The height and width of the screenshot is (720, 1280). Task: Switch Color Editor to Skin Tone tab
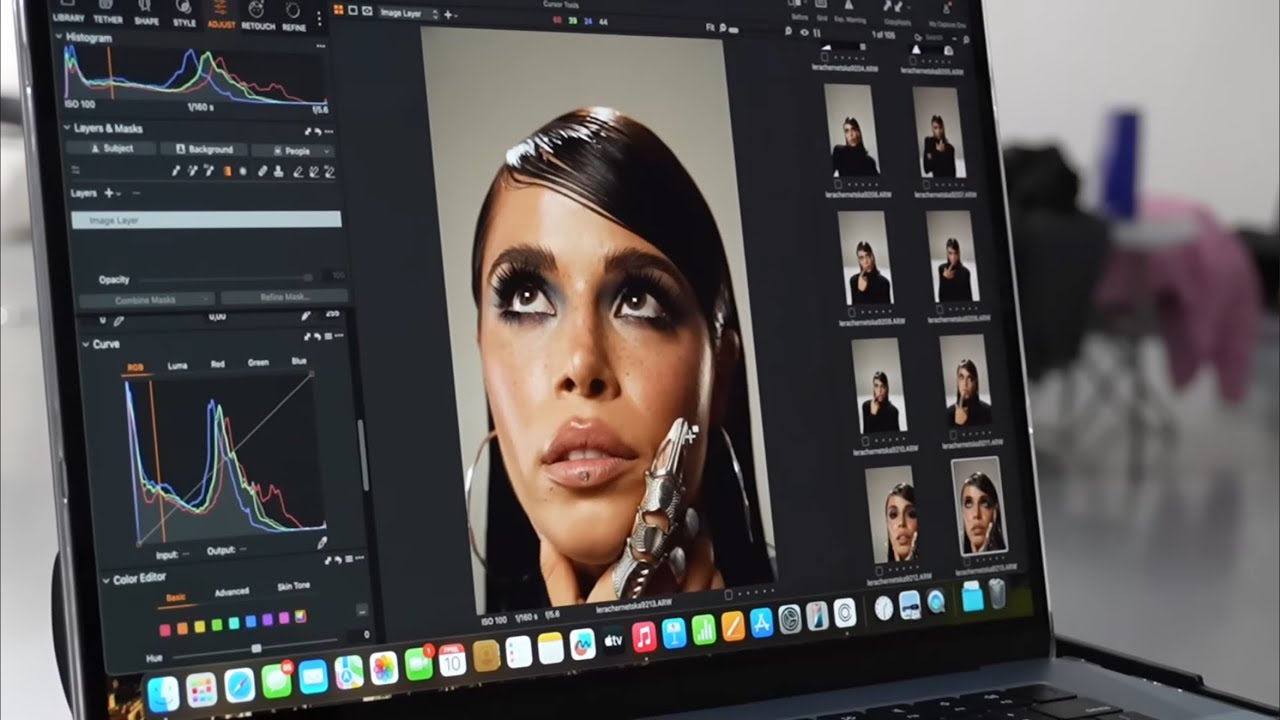[x=293, y=587]
